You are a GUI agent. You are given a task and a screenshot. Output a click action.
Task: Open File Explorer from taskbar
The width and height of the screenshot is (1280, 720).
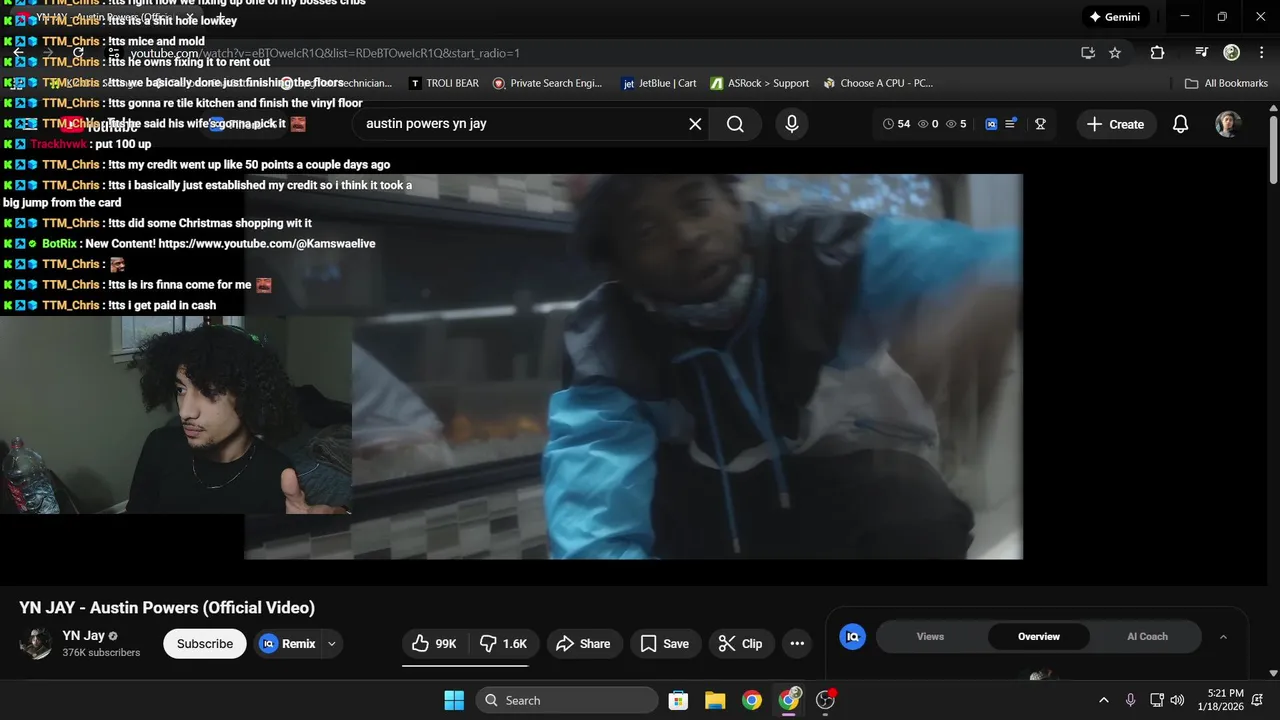(715, 700)
